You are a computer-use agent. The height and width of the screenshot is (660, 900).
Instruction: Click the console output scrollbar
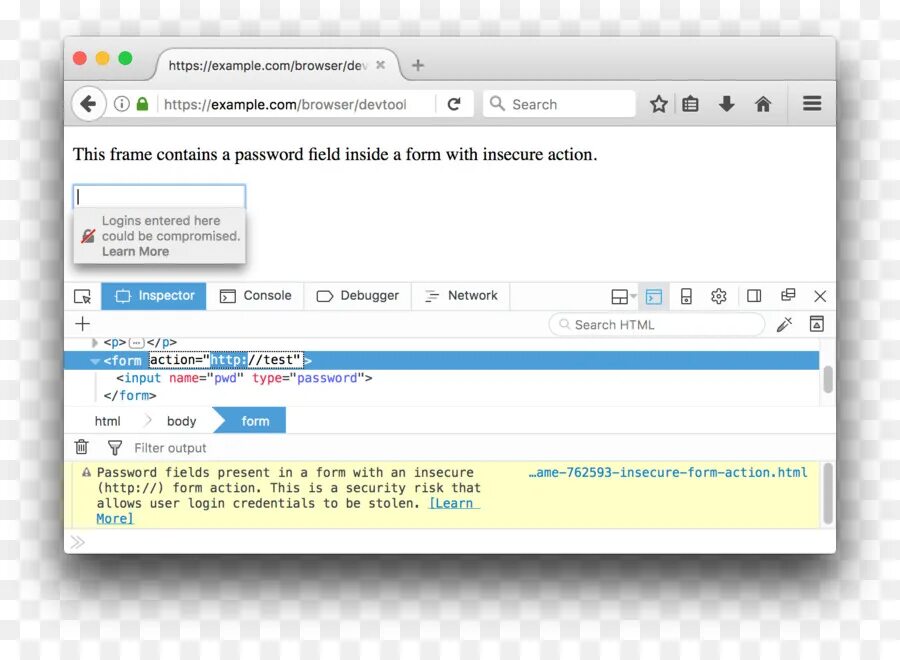(x=828, y=494)
